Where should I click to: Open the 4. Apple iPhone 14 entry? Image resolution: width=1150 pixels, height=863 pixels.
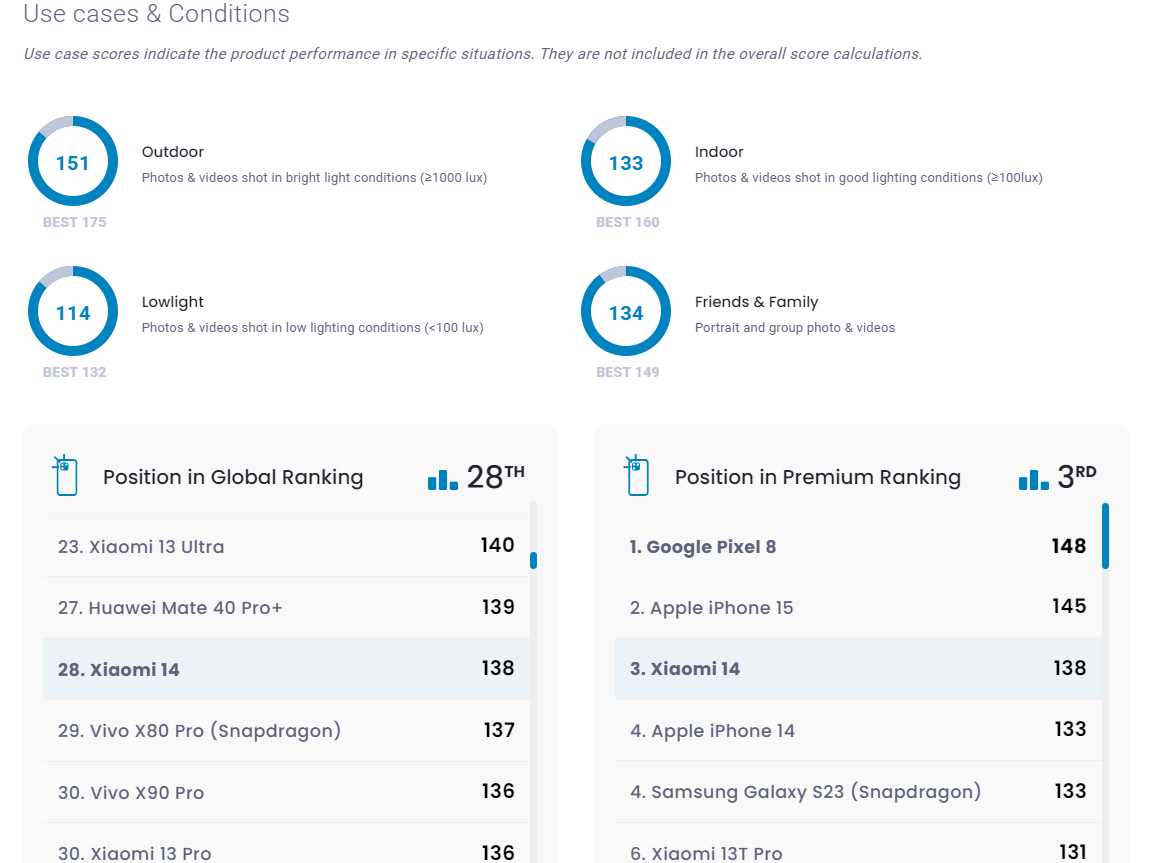[858, 730]
